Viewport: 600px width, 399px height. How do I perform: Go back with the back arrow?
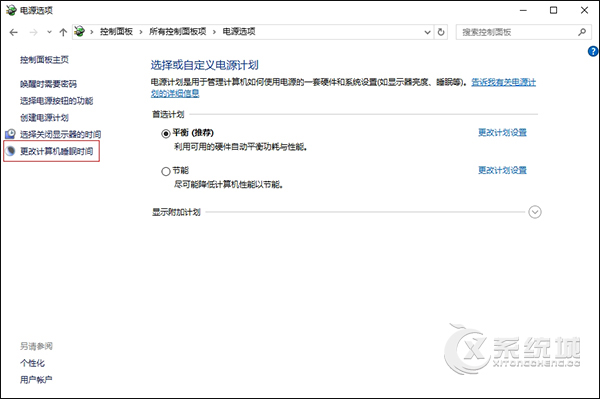[x=14, y=33]
